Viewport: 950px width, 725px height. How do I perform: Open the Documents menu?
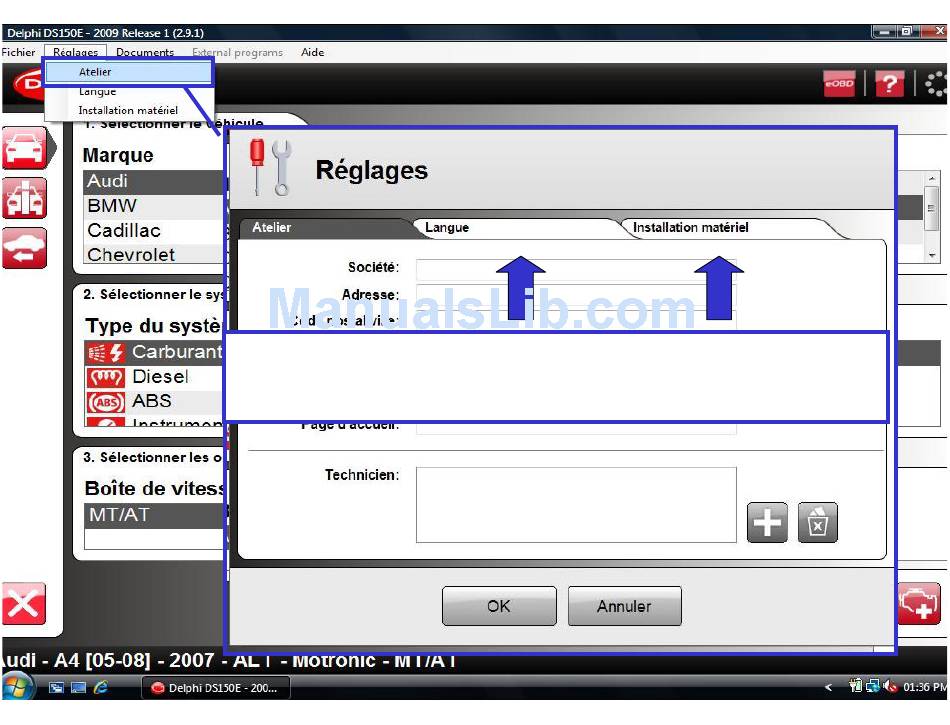click(145, 53)
